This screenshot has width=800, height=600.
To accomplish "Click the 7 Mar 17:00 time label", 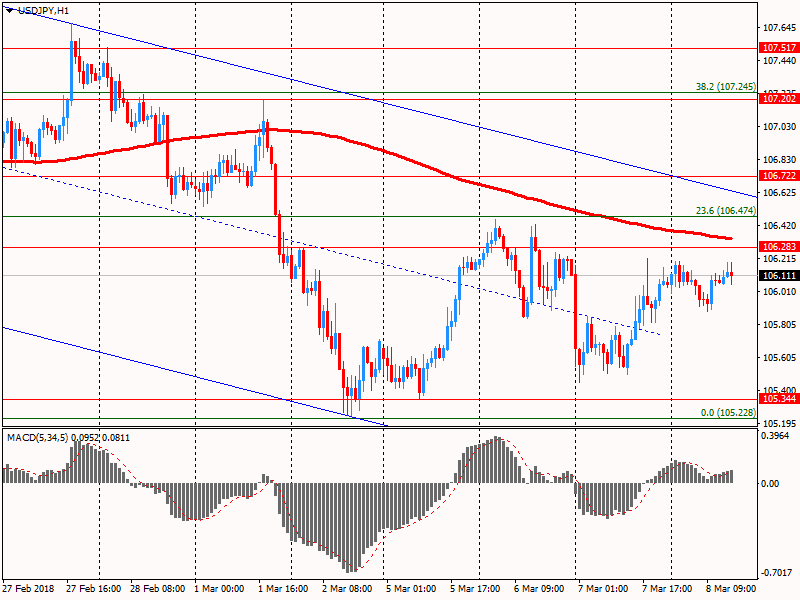I will (667, 588).
